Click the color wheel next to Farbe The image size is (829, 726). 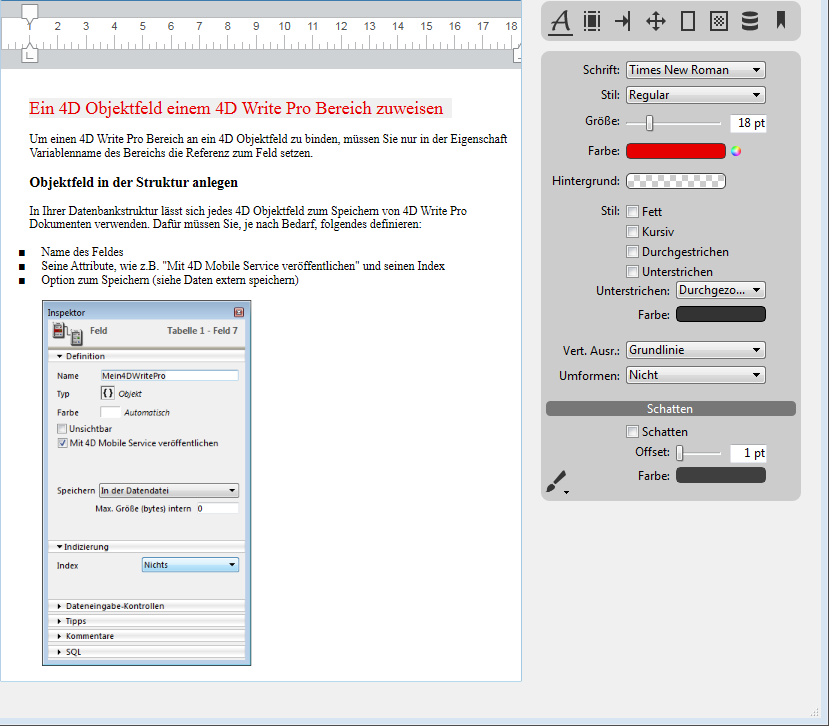[737, 151]
